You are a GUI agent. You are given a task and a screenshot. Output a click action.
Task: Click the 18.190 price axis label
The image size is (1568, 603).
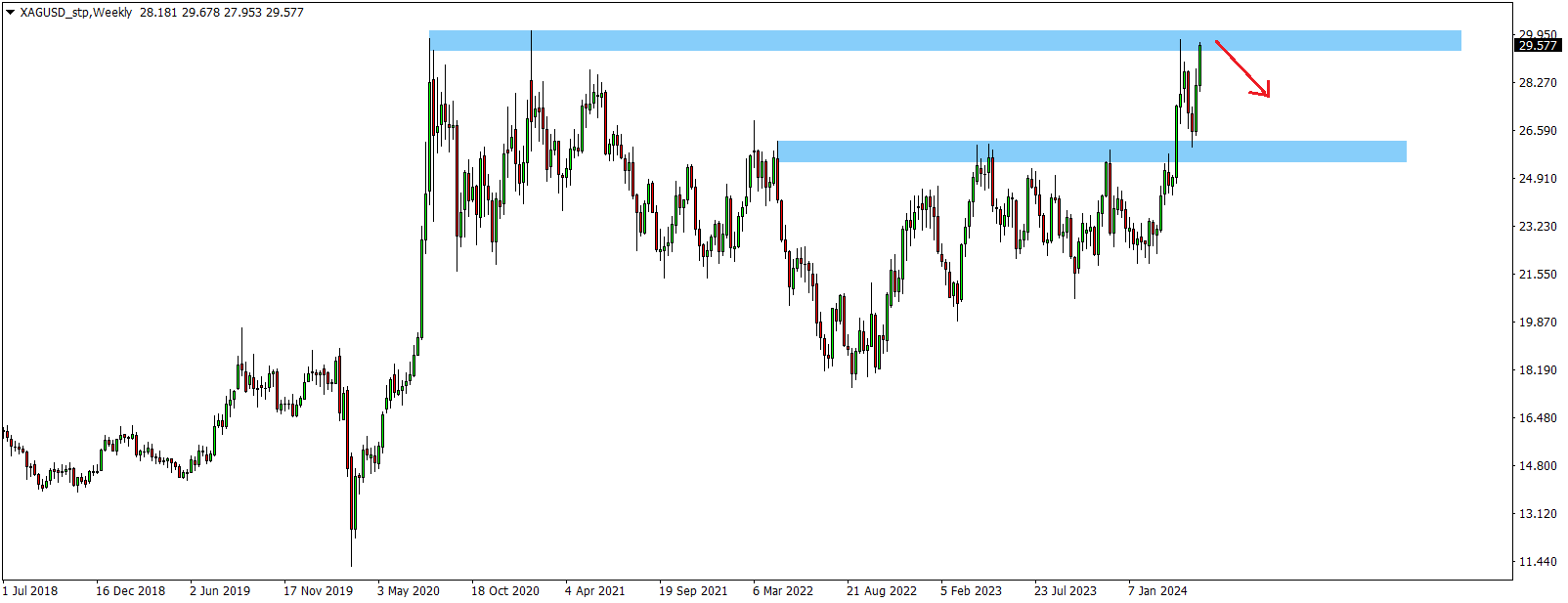point(1538,370)
